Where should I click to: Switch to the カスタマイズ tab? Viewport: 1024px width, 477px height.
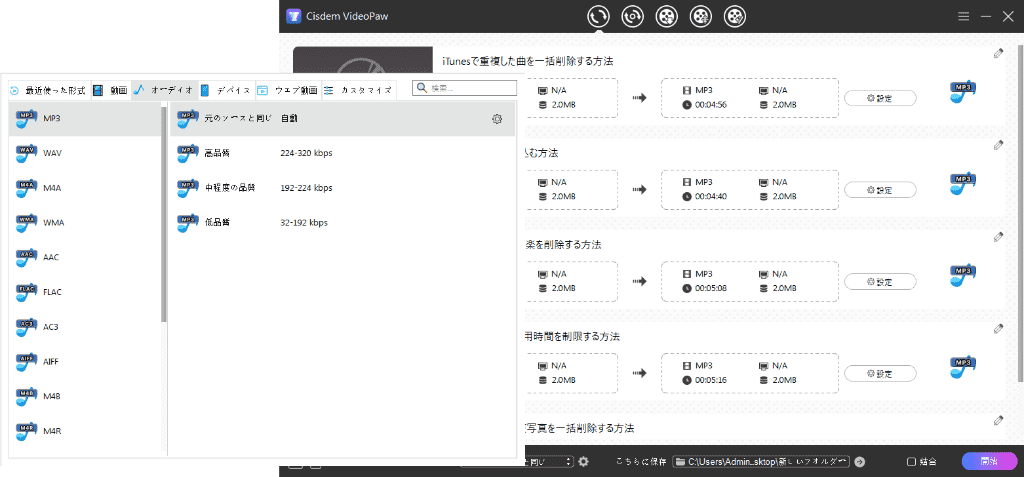(359, 90)
